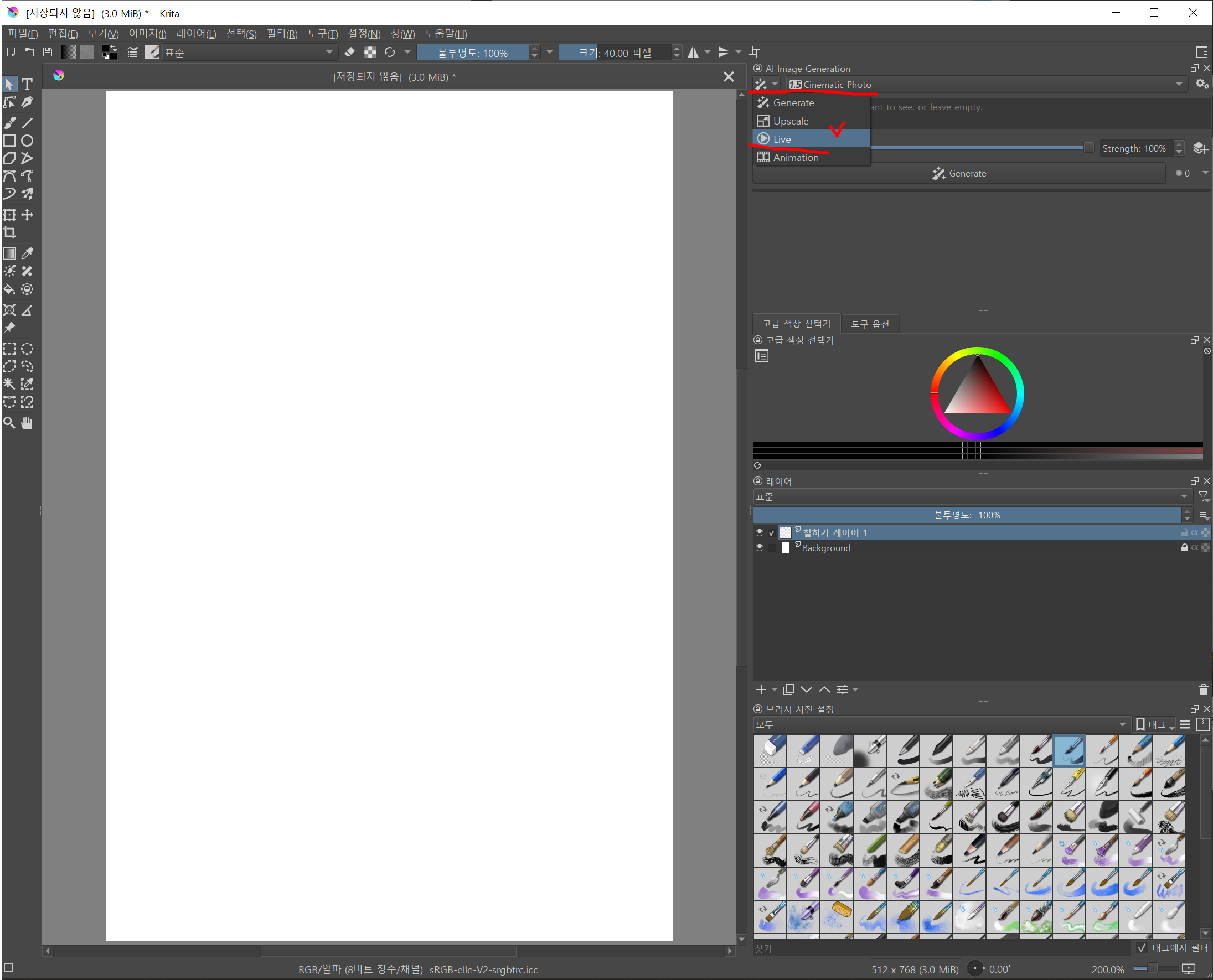Select the Crop tool

tap(9, 232)
